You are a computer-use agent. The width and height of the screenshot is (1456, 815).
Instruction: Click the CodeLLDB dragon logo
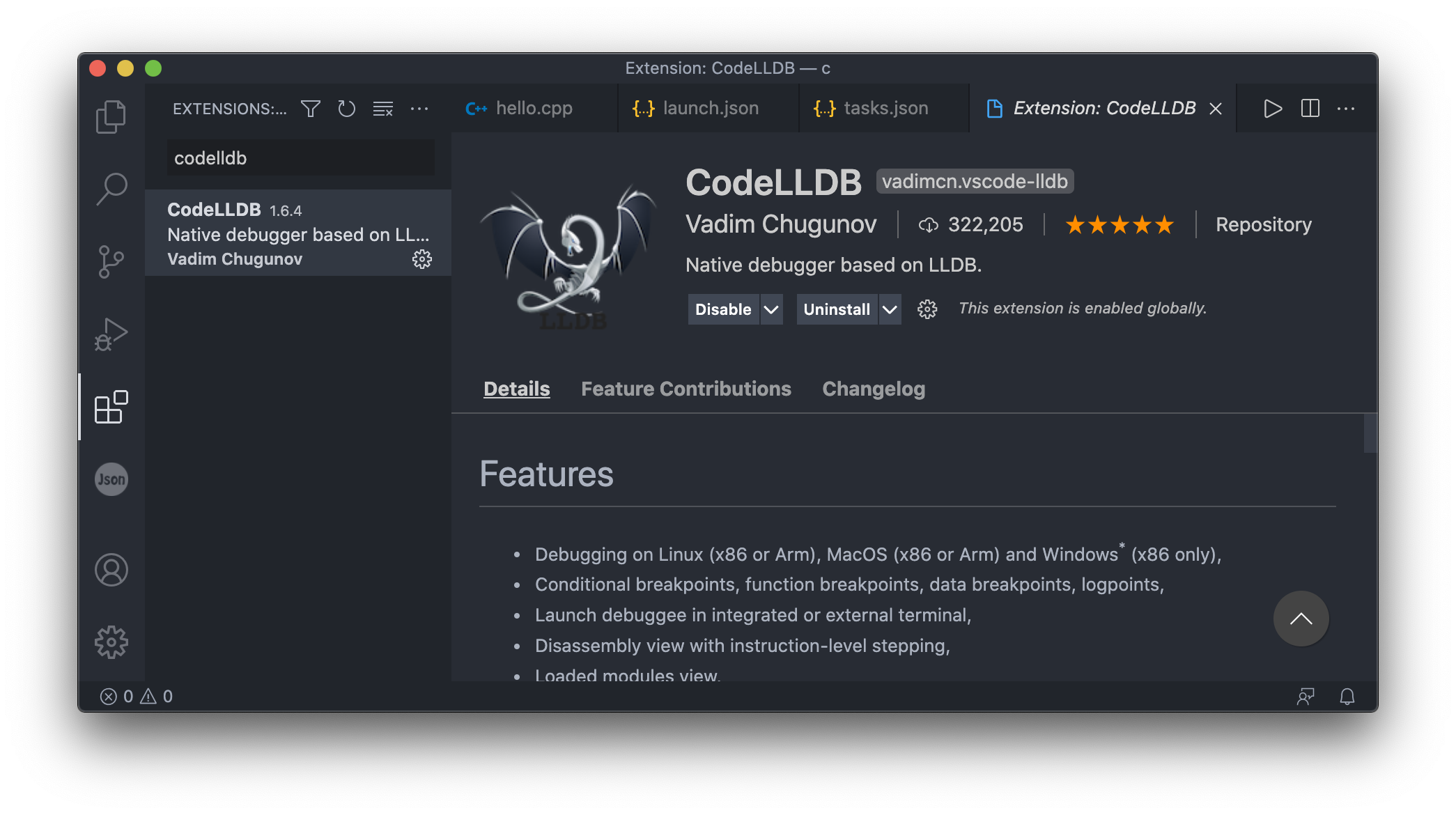567,255
